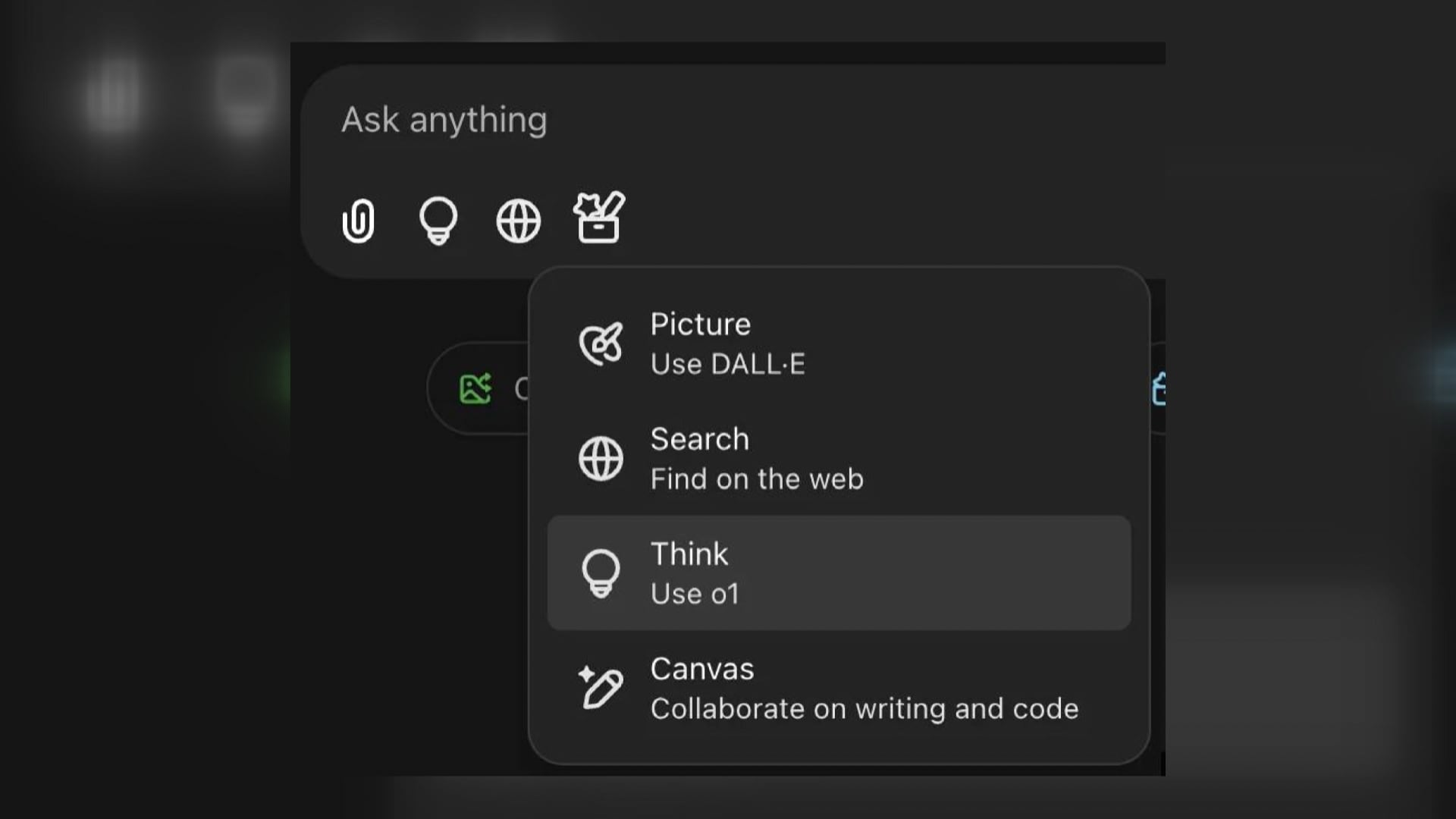Click the globe icon in the dropdown menu
This screenshot has width=1456, height=819.
(x=601, y=458)
